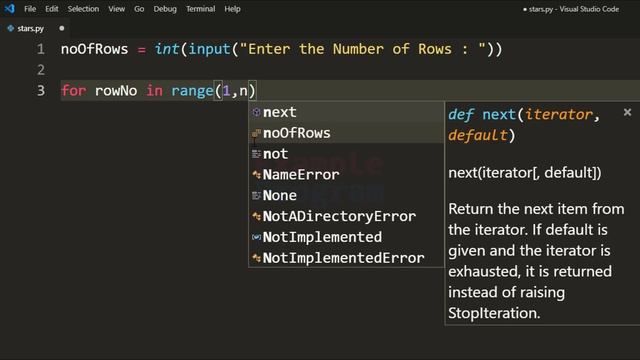Click the 'def next(iterator, default)' signature

click(x=524, y=124)
